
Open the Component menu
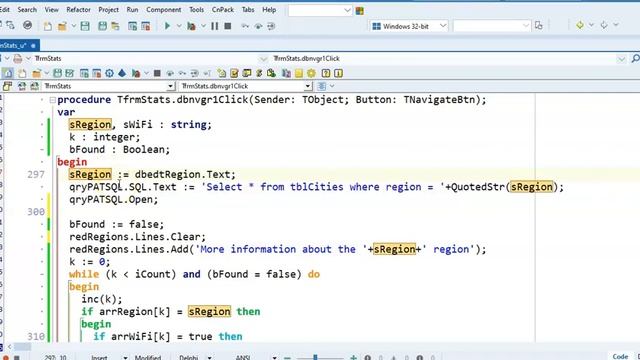164,9
